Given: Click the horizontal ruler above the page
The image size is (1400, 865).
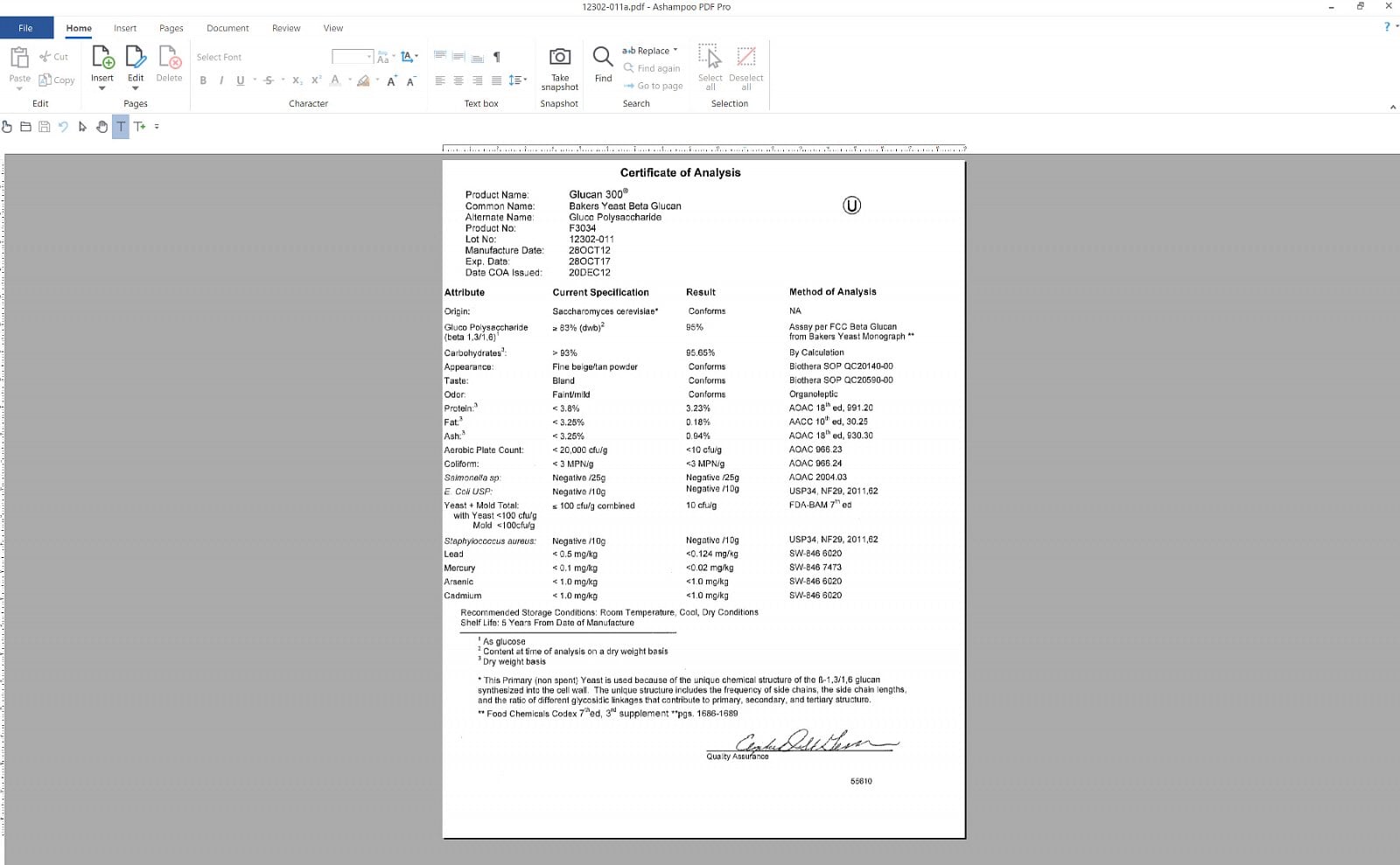Looking at the screenshot, I should click(703, 149).
